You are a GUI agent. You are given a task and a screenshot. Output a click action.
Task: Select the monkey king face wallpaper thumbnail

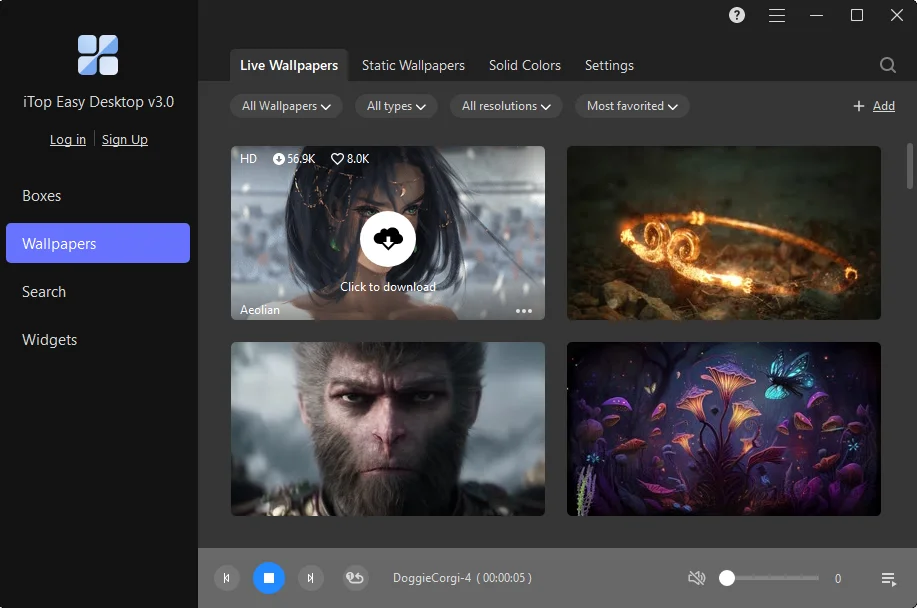point(388,429)
